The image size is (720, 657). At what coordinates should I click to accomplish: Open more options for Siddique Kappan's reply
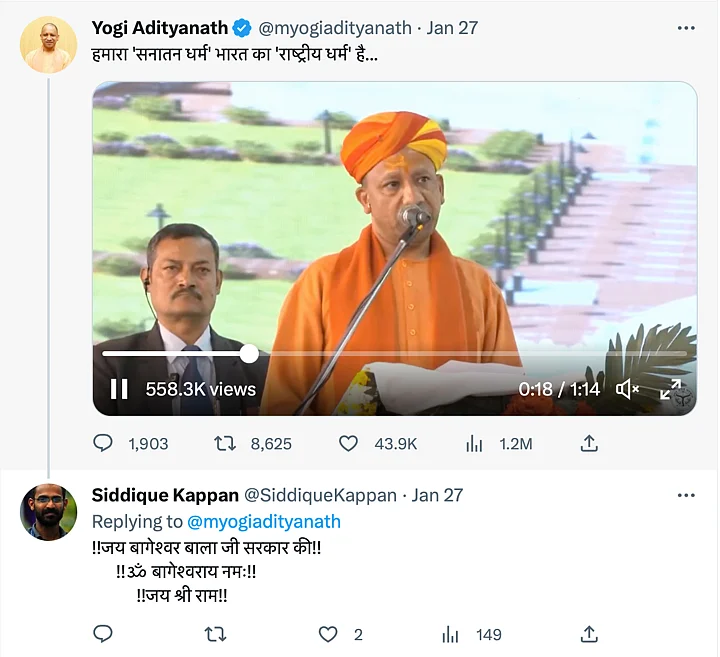point(685,495)
